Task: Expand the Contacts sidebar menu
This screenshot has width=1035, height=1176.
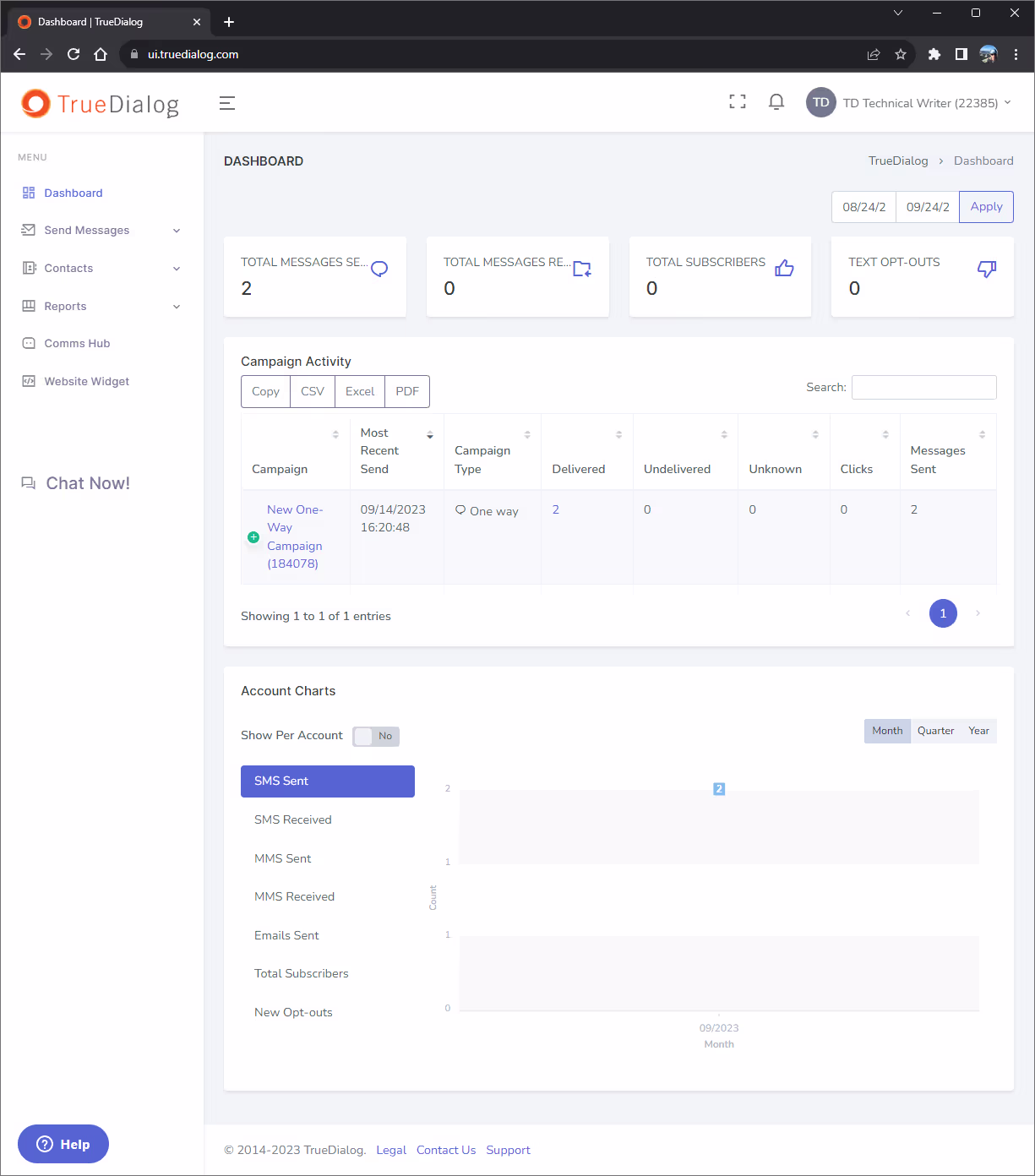Action: (x=101, y=269)
